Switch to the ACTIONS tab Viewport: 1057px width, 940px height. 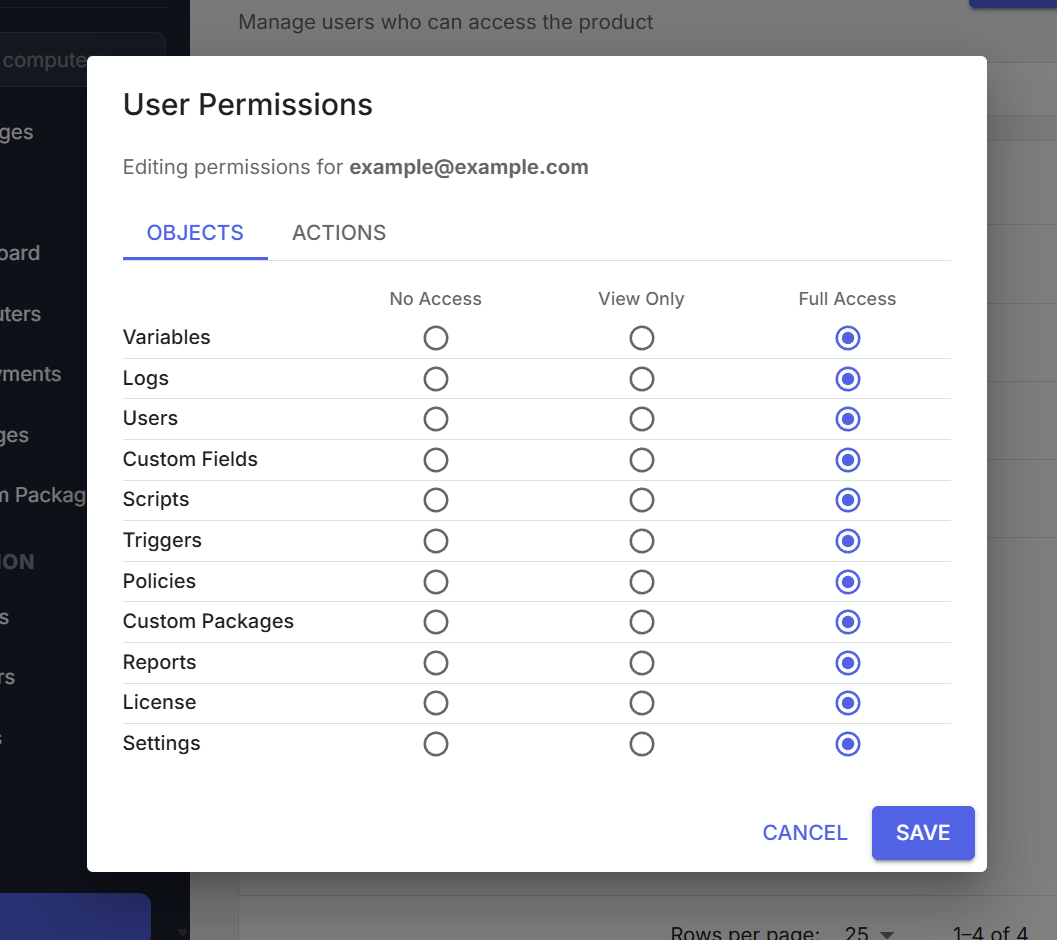[x=339, y=232]
